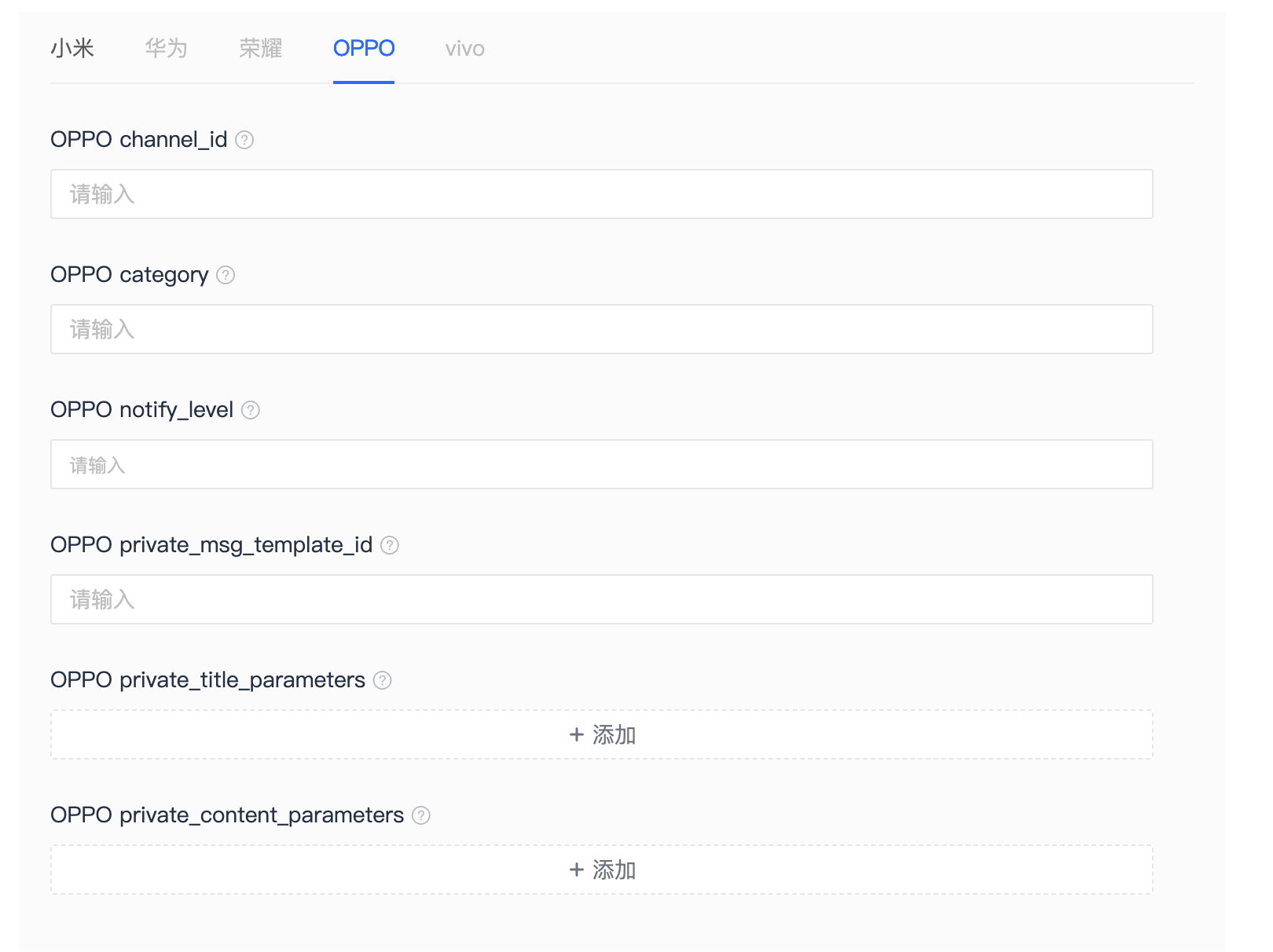The width and height of the screenshot is (1273, 952).
Task: Add an OPPO private_title_parameters entry
Action: pyautogui.click(x=602, y=734)
